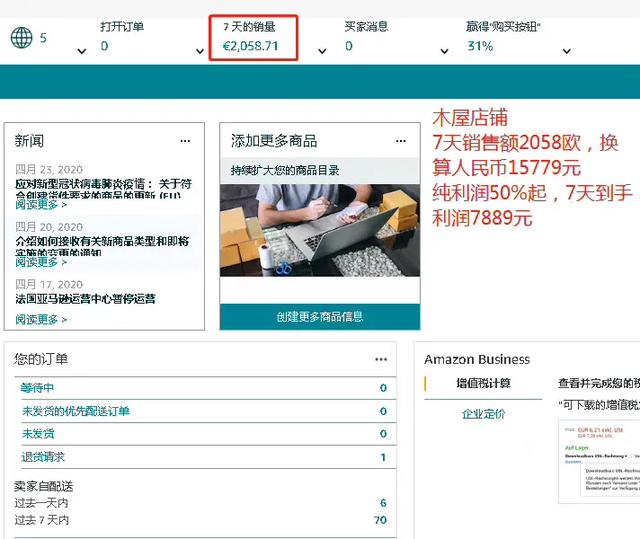Open the 等待中 orders row
Screen dimensions: 640x539
pyautogui.click(x=38, y=388)
